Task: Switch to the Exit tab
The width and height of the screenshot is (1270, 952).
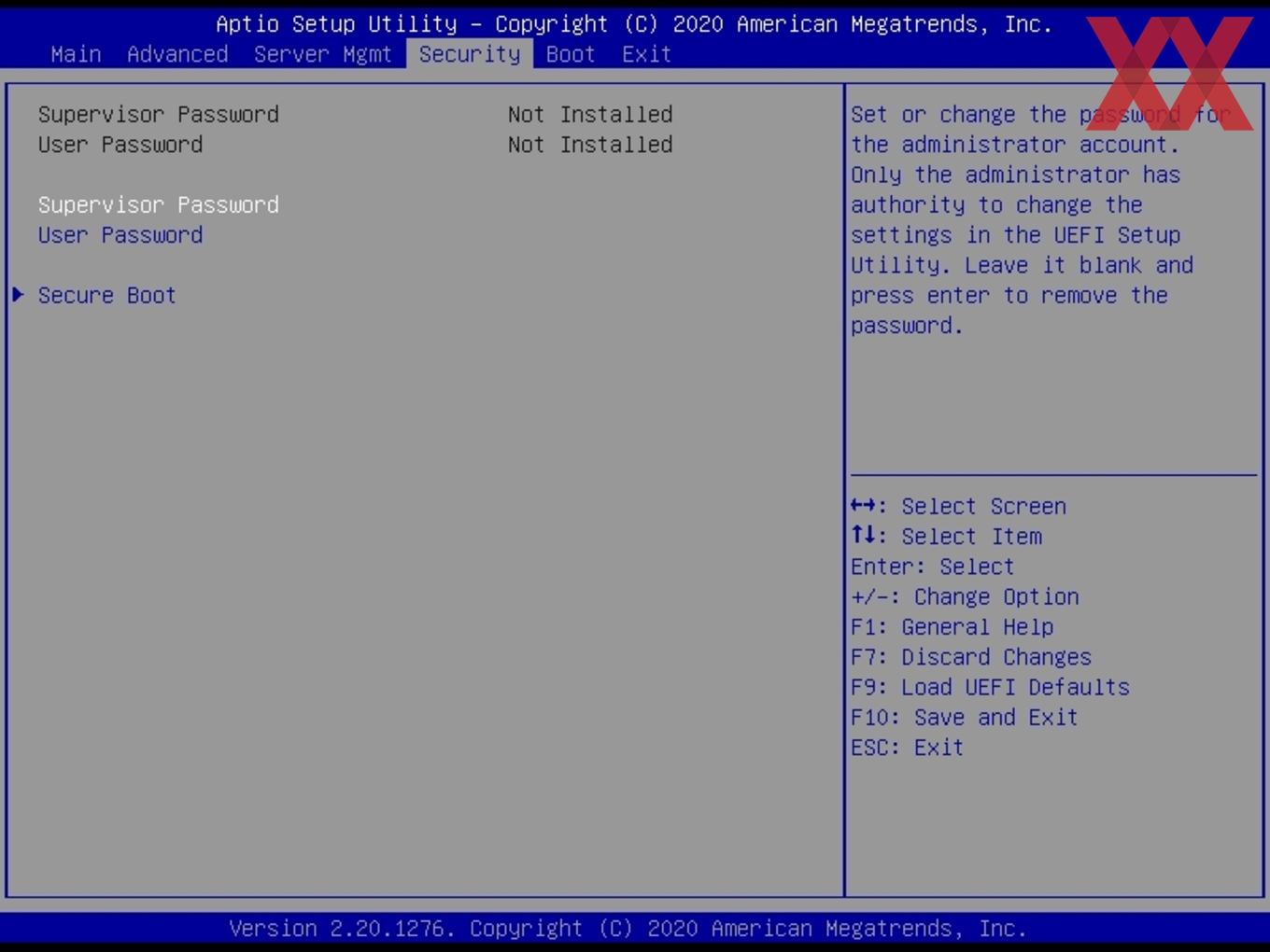Action: [647, 54]
